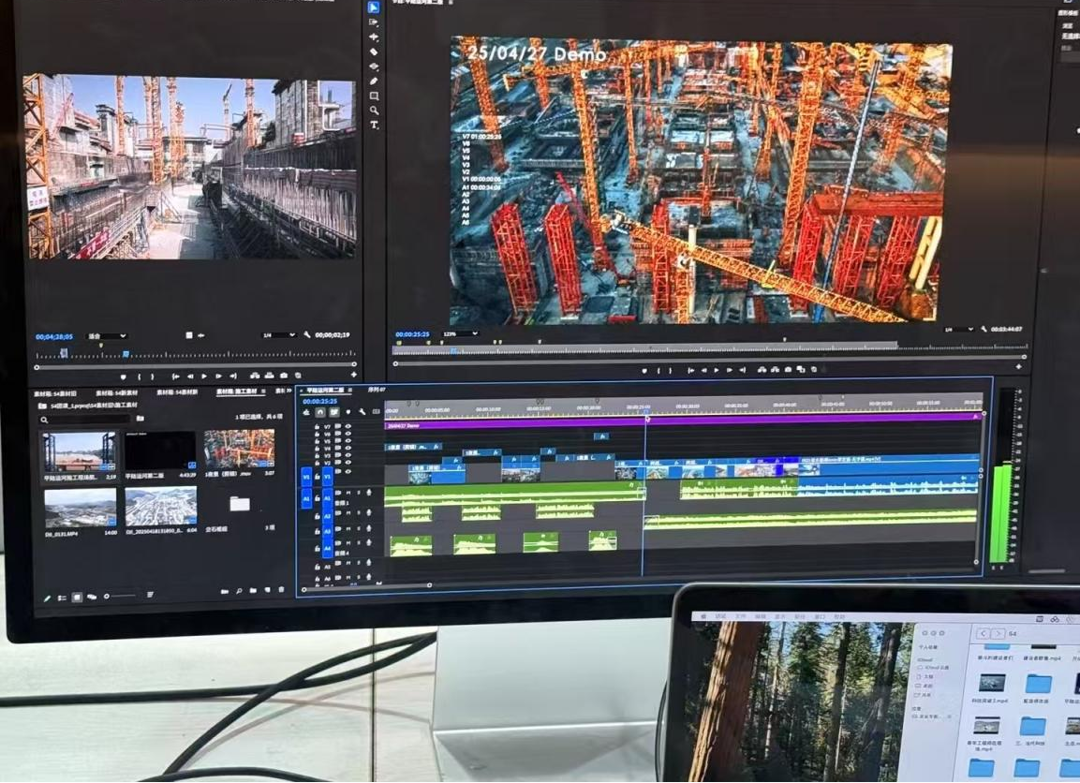Screen dimensions: 1080x783
Task: Click Play in the Source monitor
Action: [x=204, y=376]
